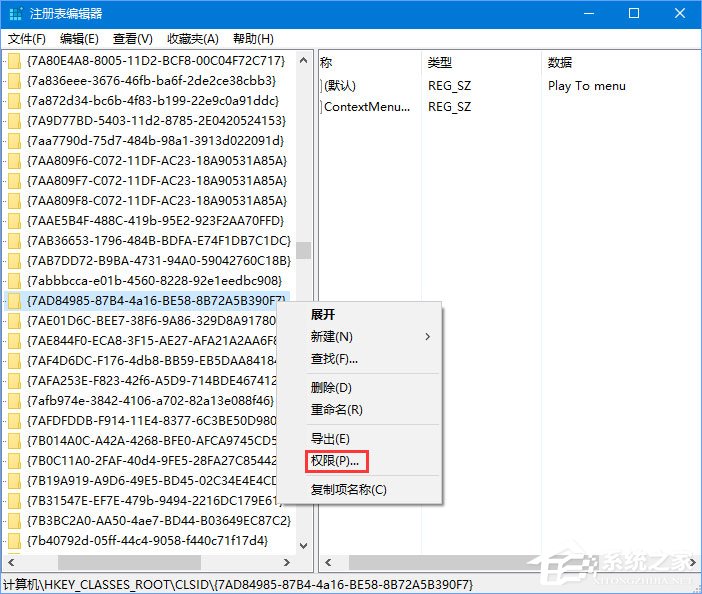Select key {7AA809F7-C072-11DF-AC23-18A90531A85A}
702x594 pixels.
(x=157, y=181)
